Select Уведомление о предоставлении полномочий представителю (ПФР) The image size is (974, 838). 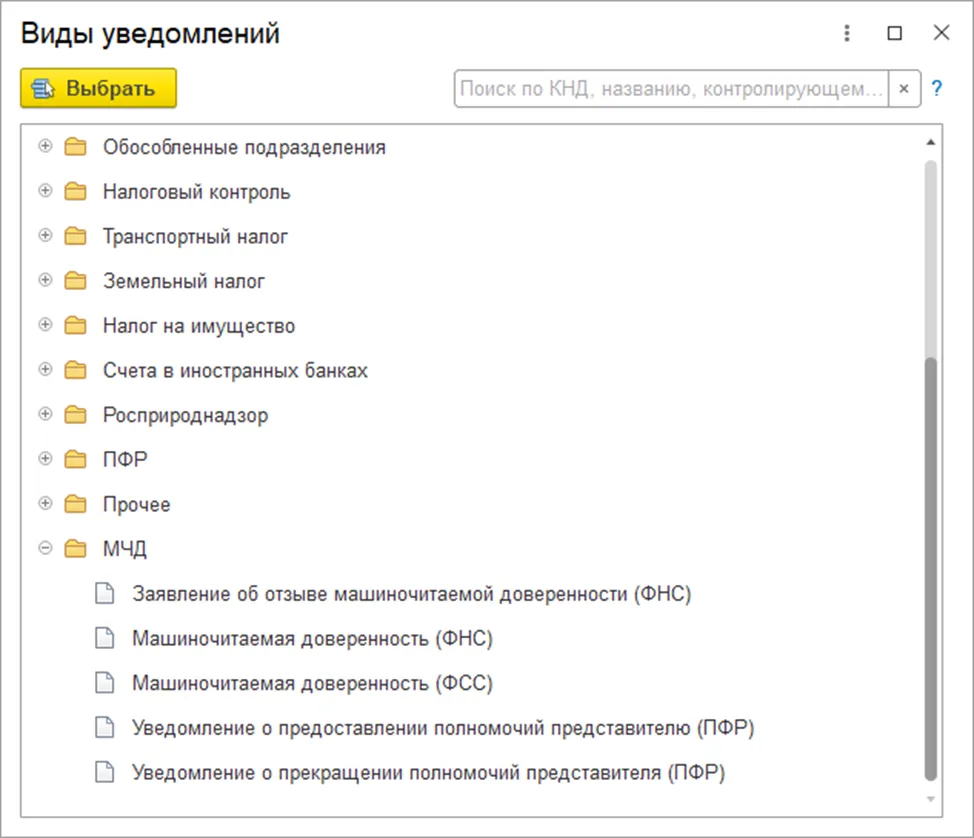[x=442, y=729]
